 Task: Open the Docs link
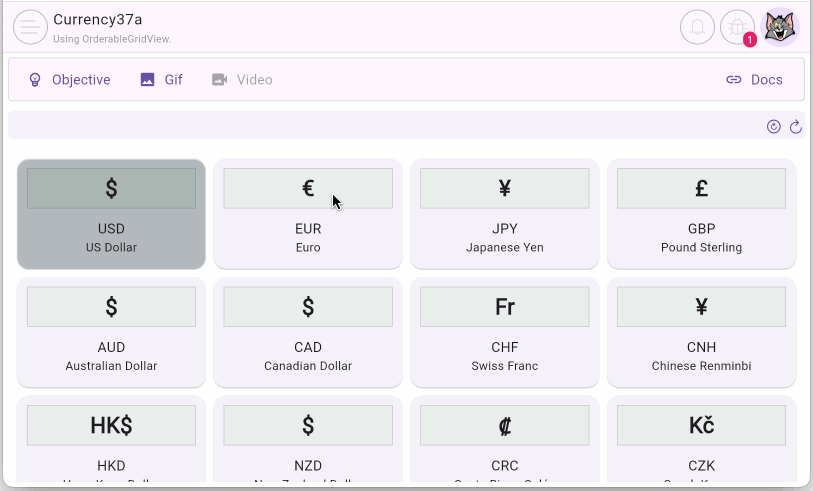click(x=754, y=80)
